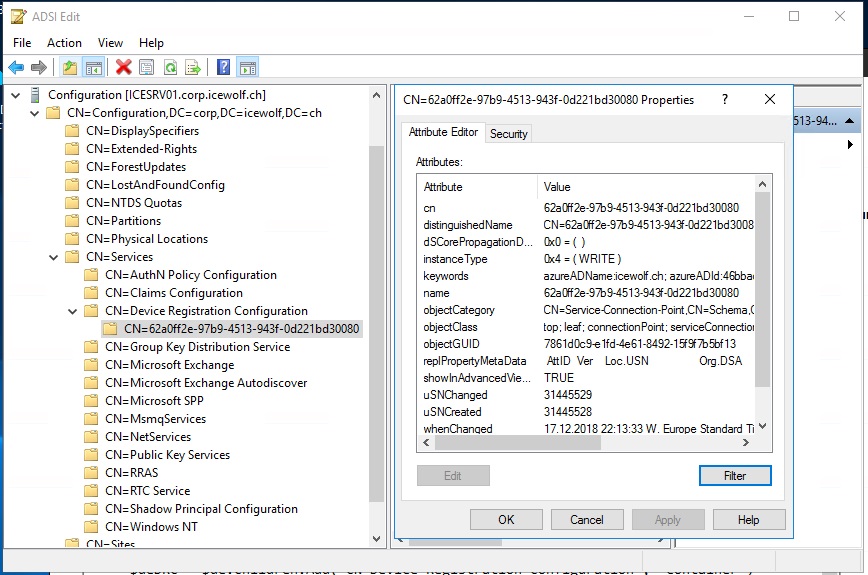Collapse CN=Device Registration Configuration node
The width and height of the screenshot is (868, 575).
[73, 312]
